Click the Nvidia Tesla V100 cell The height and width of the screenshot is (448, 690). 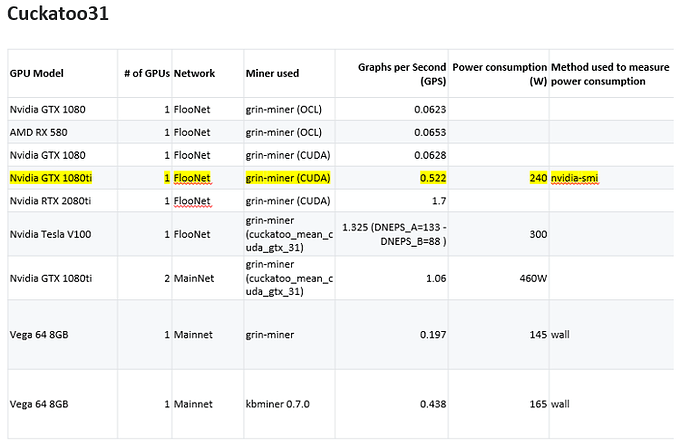(x=50, y=235)
